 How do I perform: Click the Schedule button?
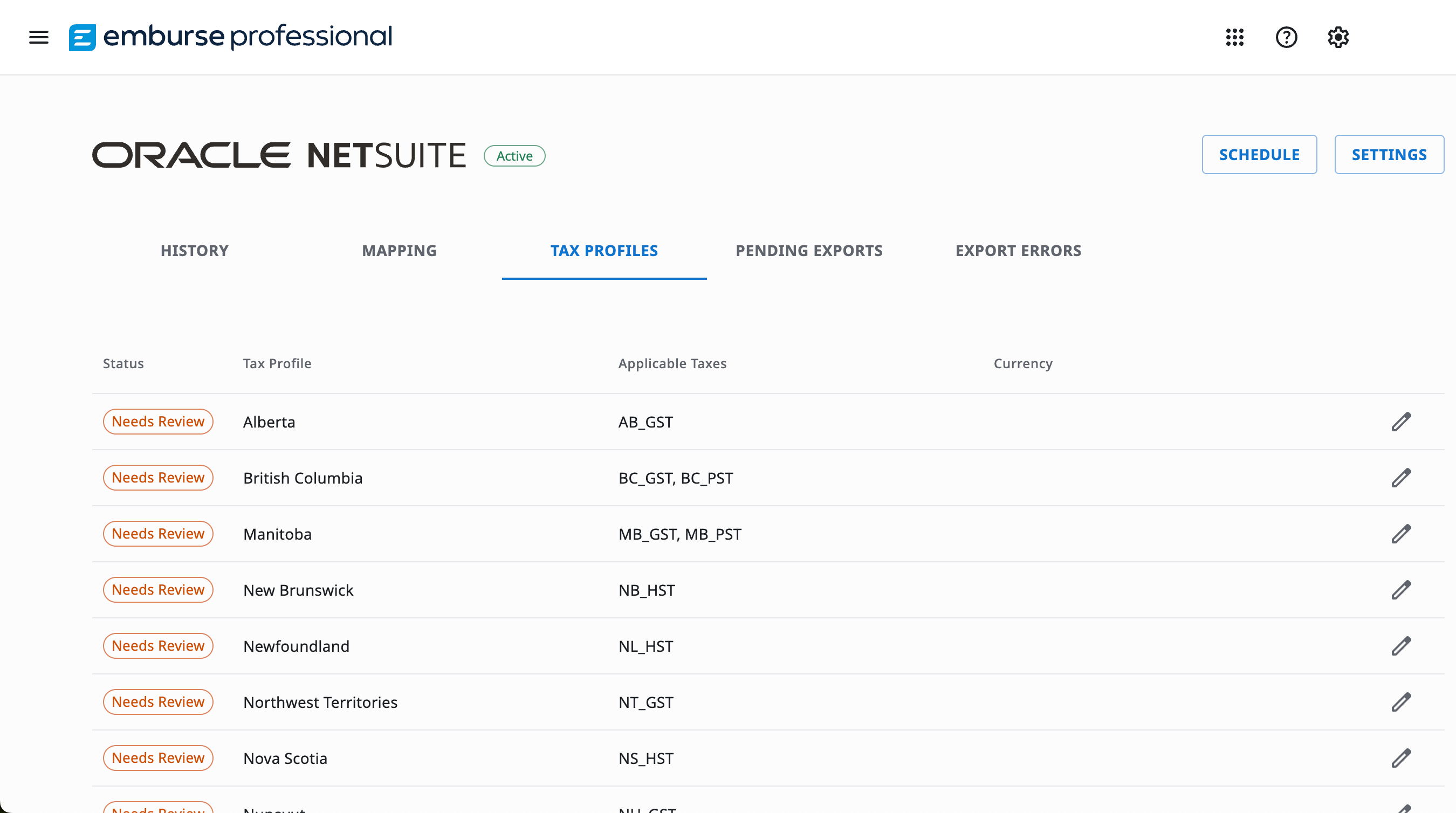1259,154
